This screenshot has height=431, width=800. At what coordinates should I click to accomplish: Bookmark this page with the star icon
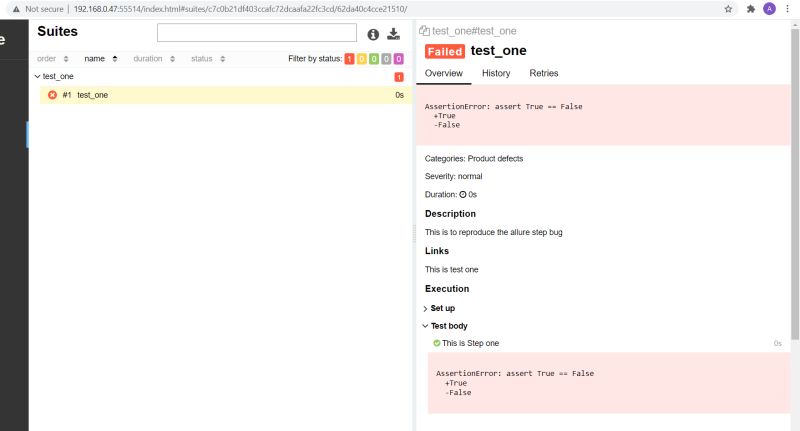click(x=728, y=9)
